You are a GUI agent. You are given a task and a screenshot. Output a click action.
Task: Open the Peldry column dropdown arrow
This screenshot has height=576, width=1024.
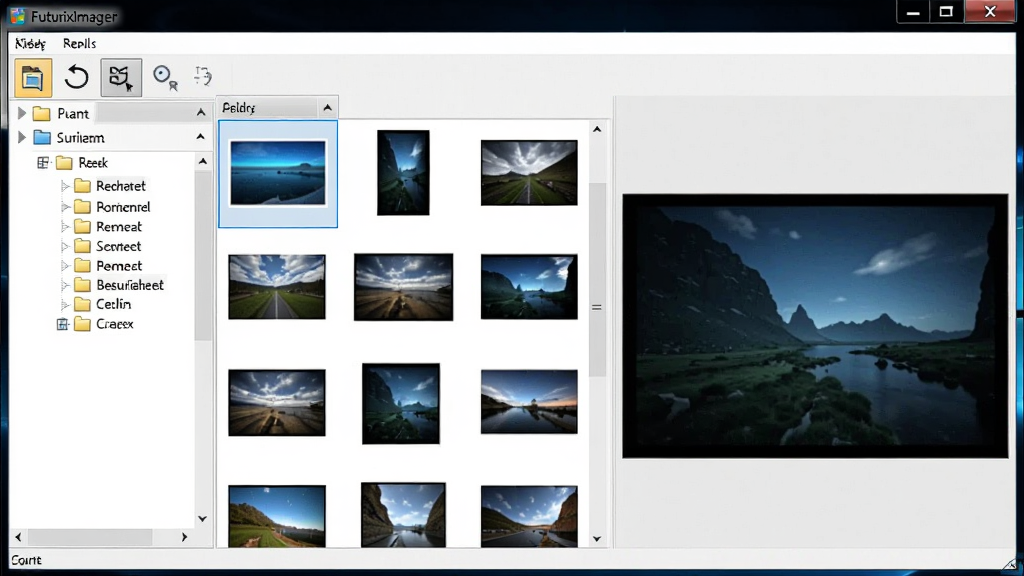(x=327, y=107)
